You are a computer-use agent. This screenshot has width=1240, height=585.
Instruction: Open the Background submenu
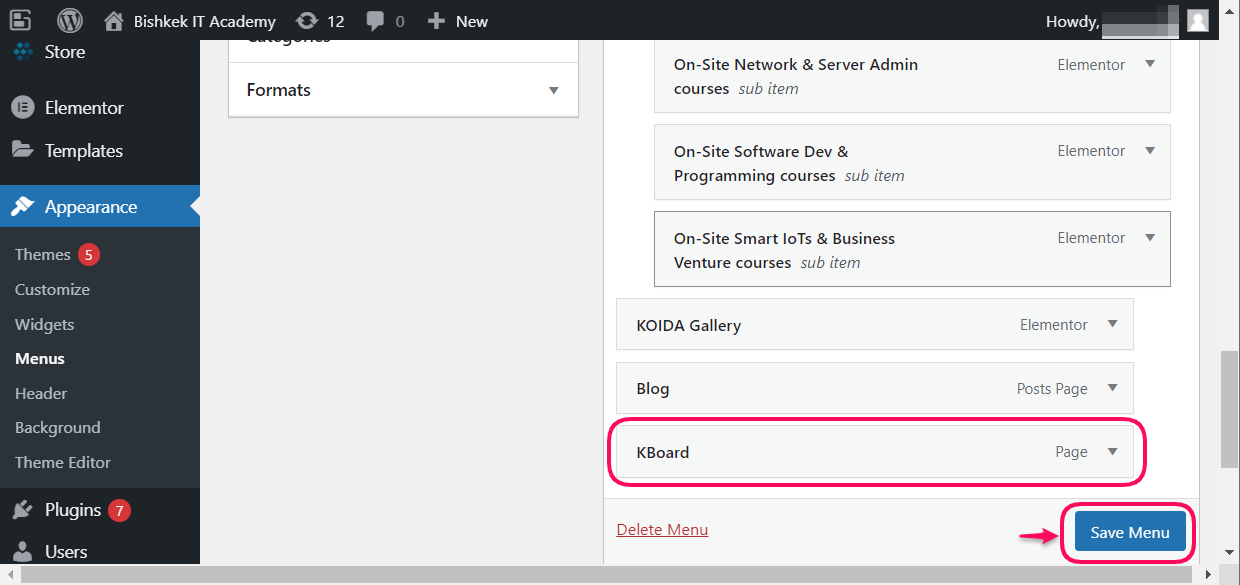(58, 428)
